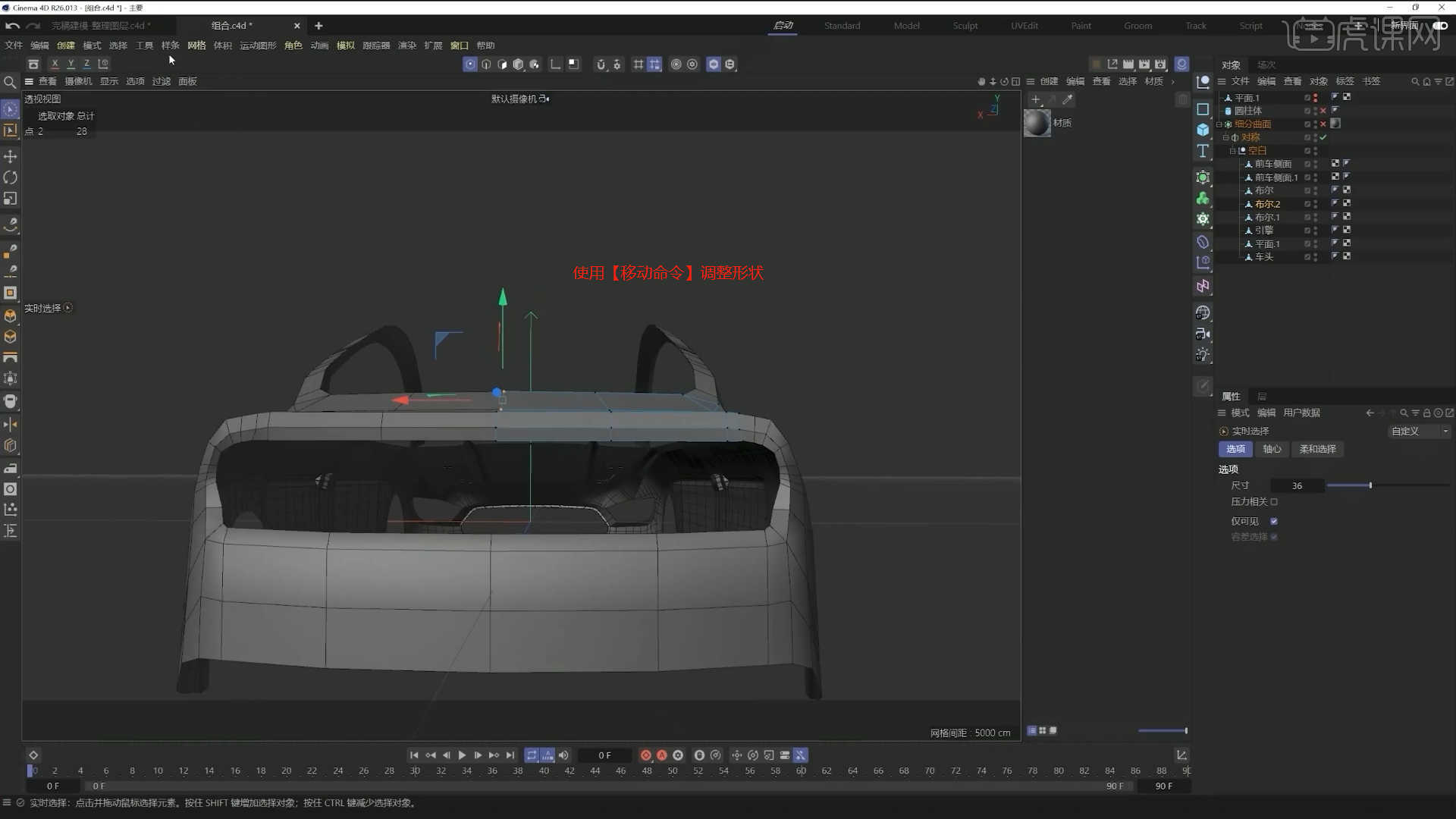The width and height of the screenshot is (1456, 819).
Task: Enable the snap toggle icon in top toolbar
Action: click(x=601, y=64)
